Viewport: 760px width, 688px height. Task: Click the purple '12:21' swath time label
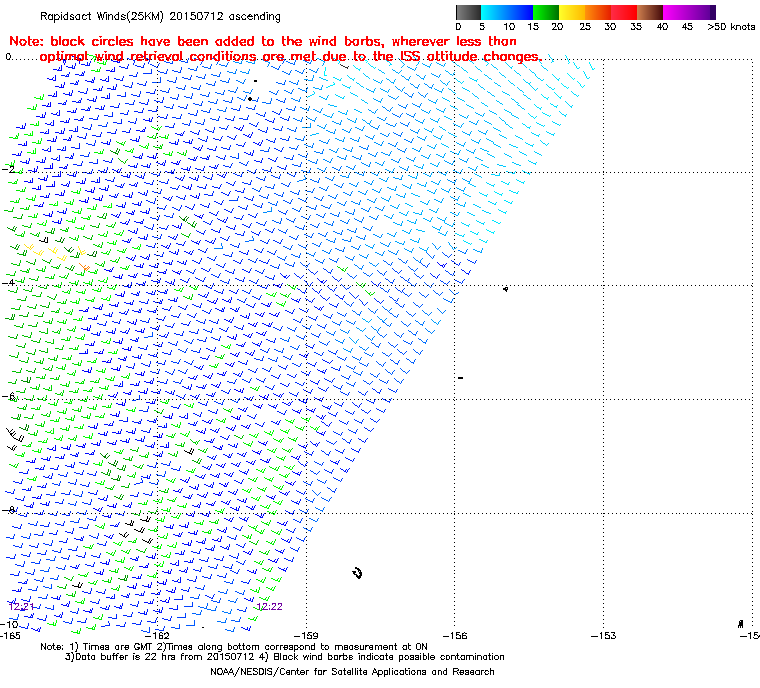click(x=21, y=607)
